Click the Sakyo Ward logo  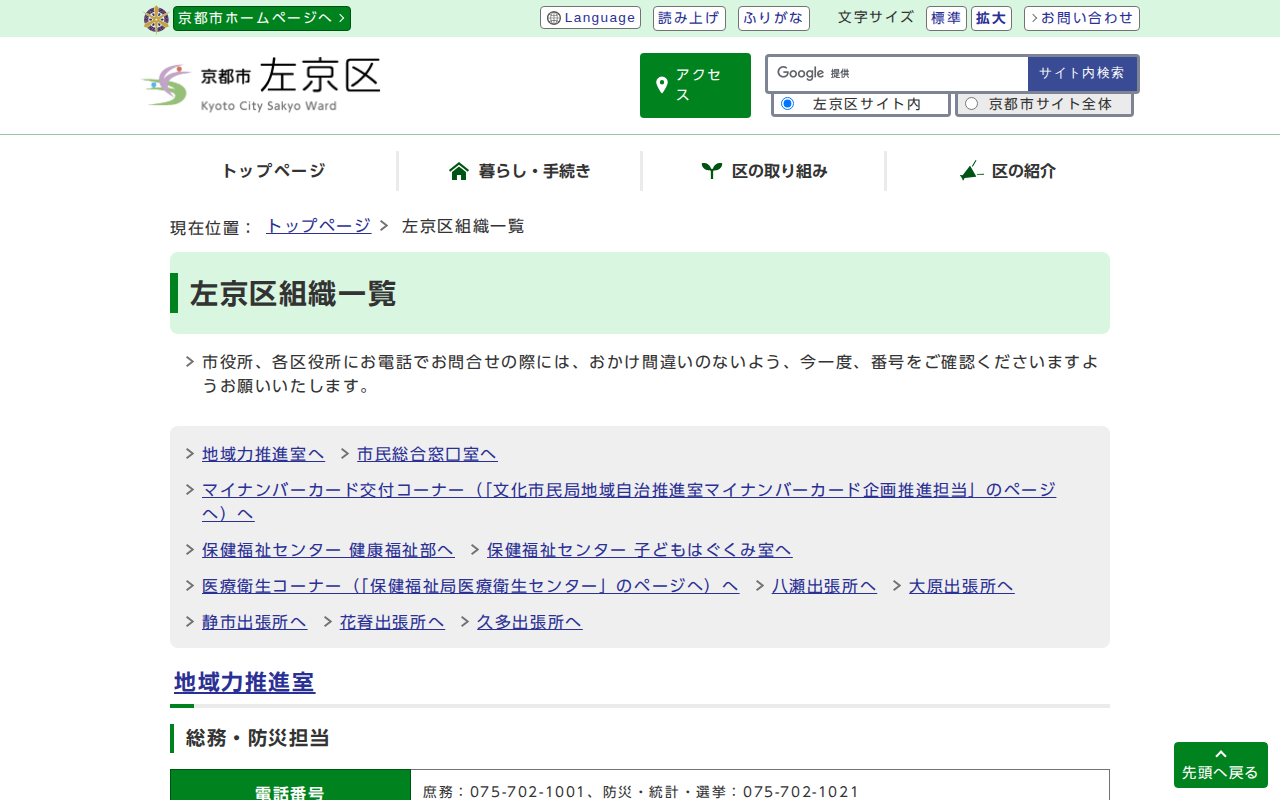262,85
